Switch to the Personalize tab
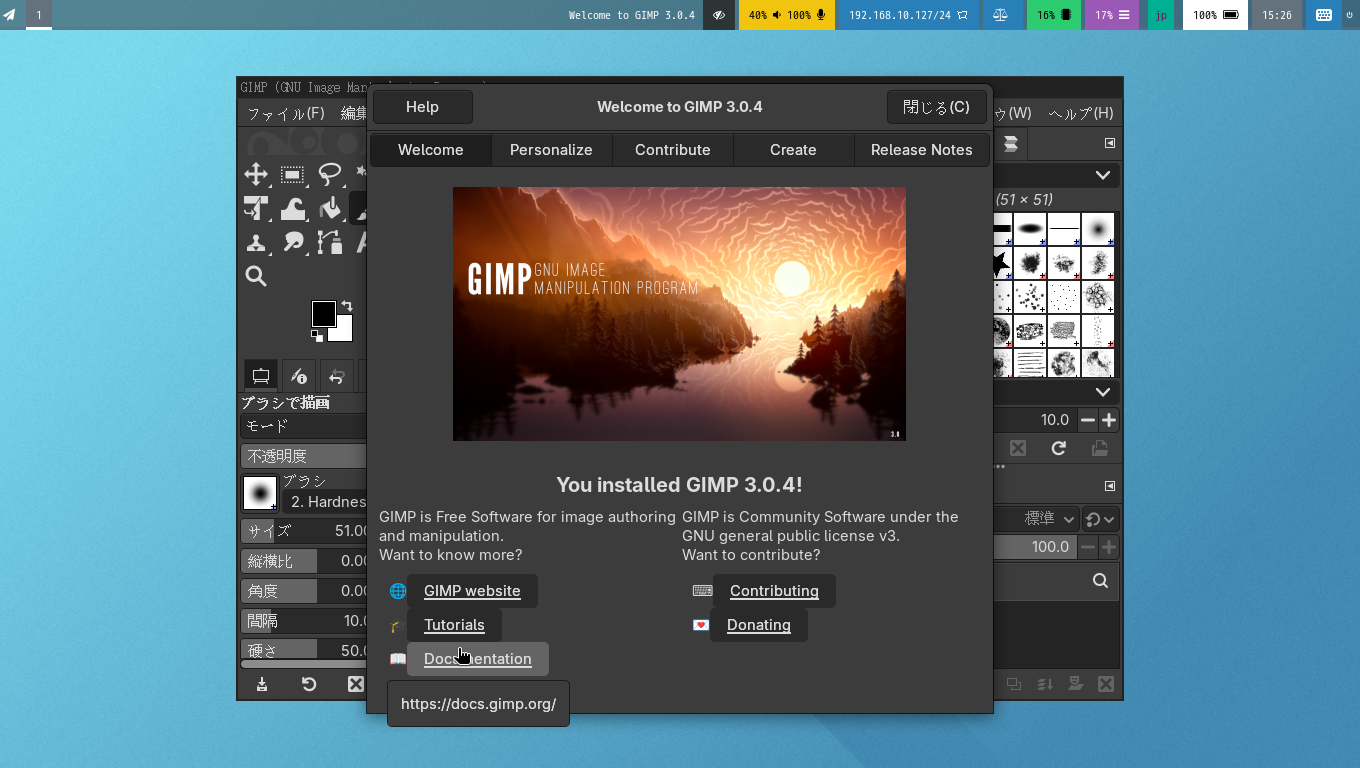Image resolution: width=1360 pixels, height=768 pixels. (x=551, y=150)
